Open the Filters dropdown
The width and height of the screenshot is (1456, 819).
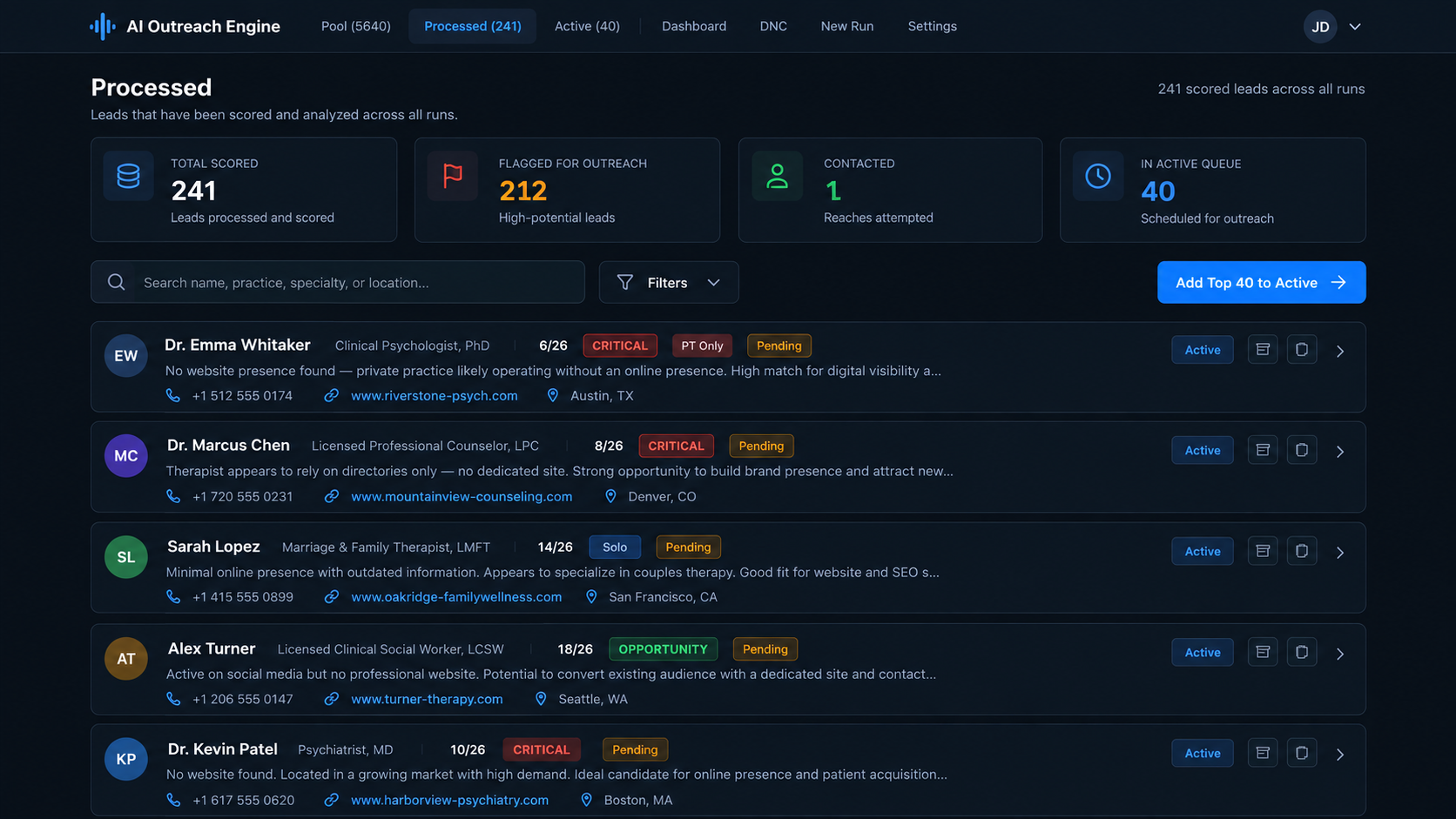tap(669, 282)
